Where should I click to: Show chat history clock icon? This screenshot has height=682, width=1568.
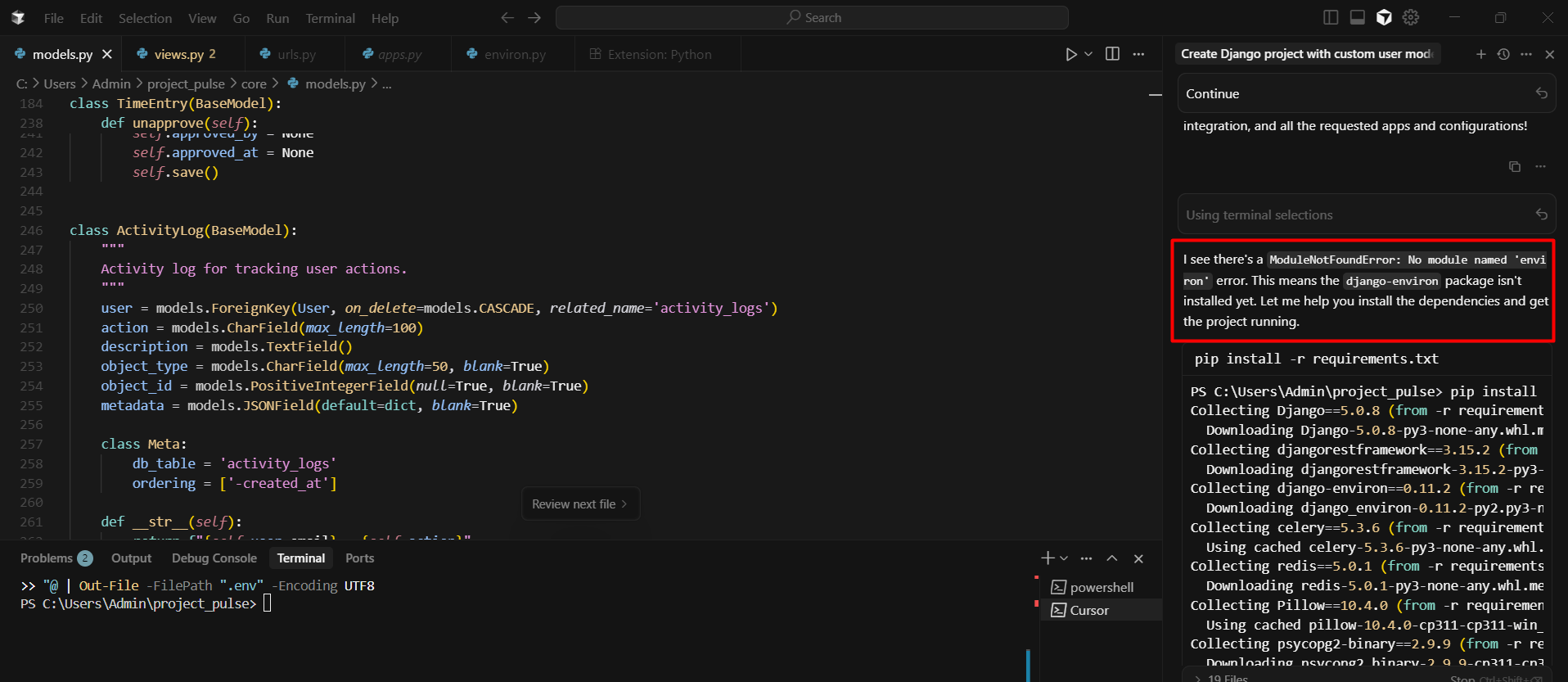[x=1503, y=54]
